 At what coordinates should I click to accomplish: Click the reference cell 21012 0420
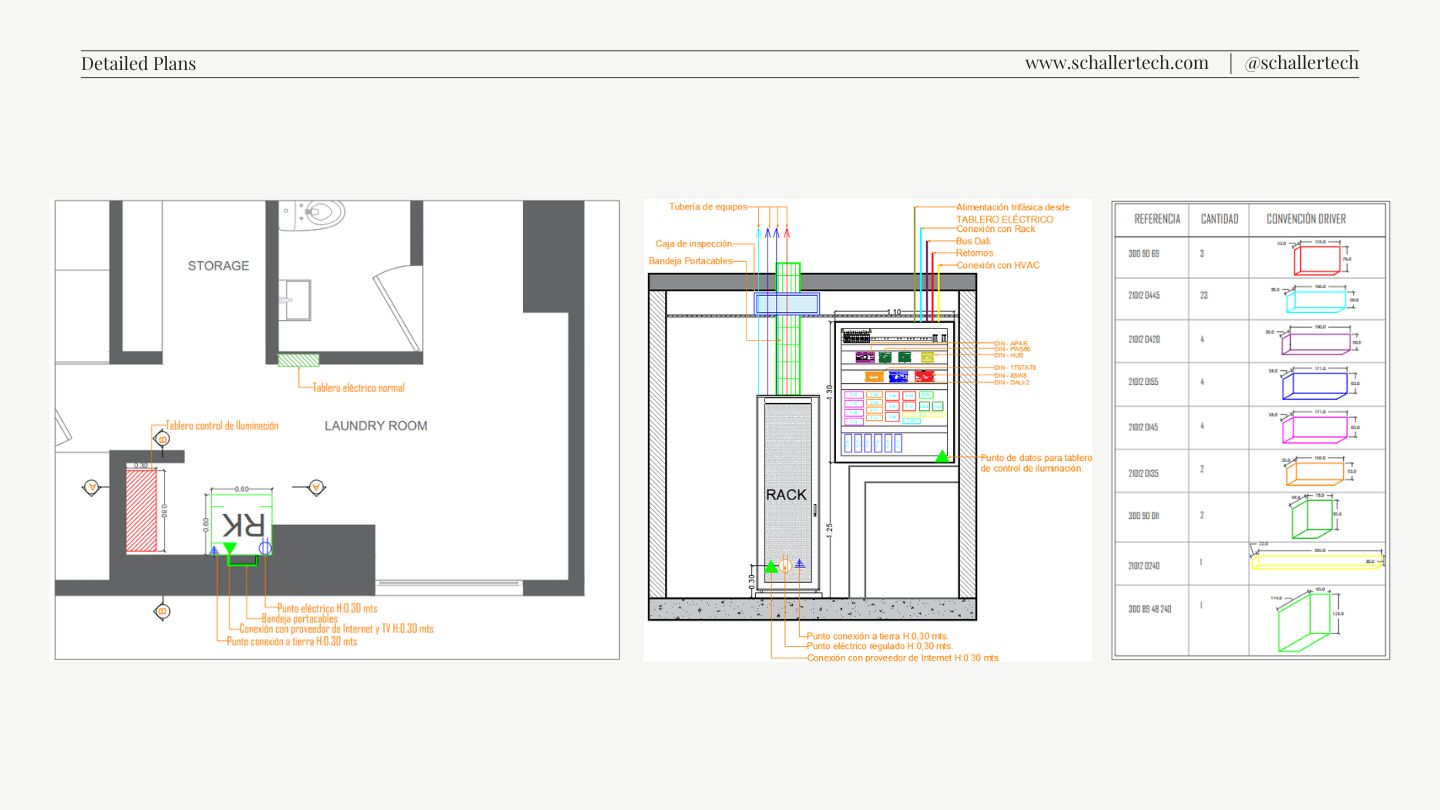1146,340
